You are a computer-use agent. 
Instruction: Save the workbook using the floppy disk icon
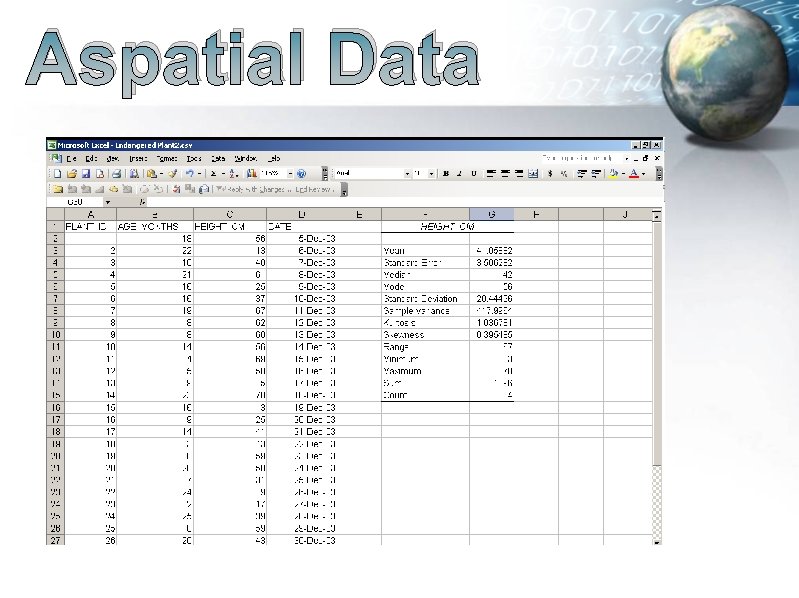point(86,174)
